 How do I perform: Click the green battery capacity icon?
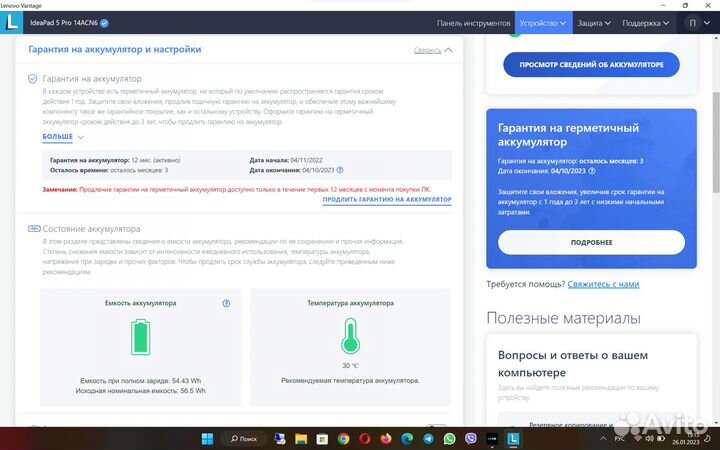click(x=141, y=338)
